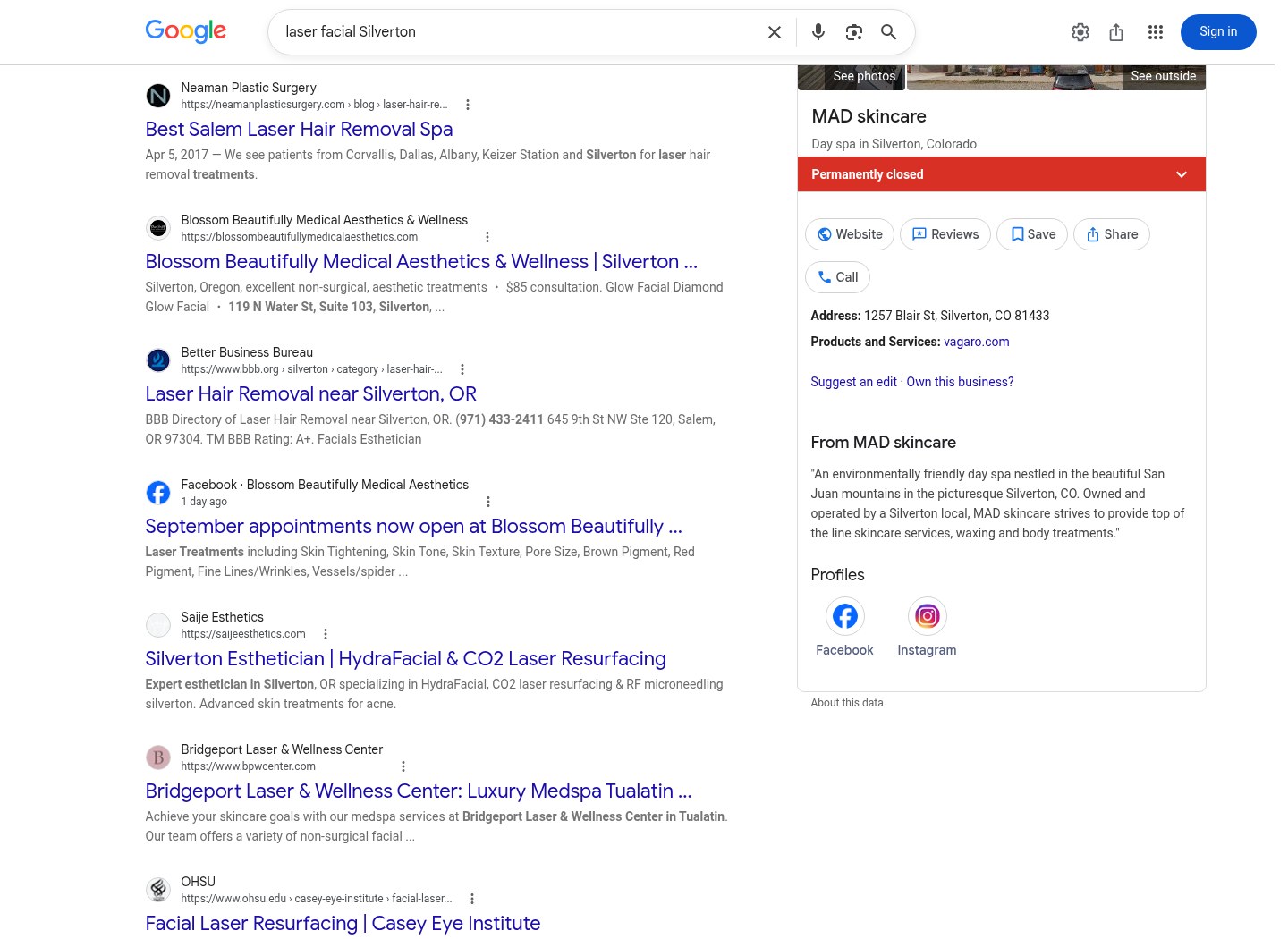The height and width of the screenshot is (939, 1288).
Task: Follow the vagaro.com products link
Action: [x=977, y=342]
